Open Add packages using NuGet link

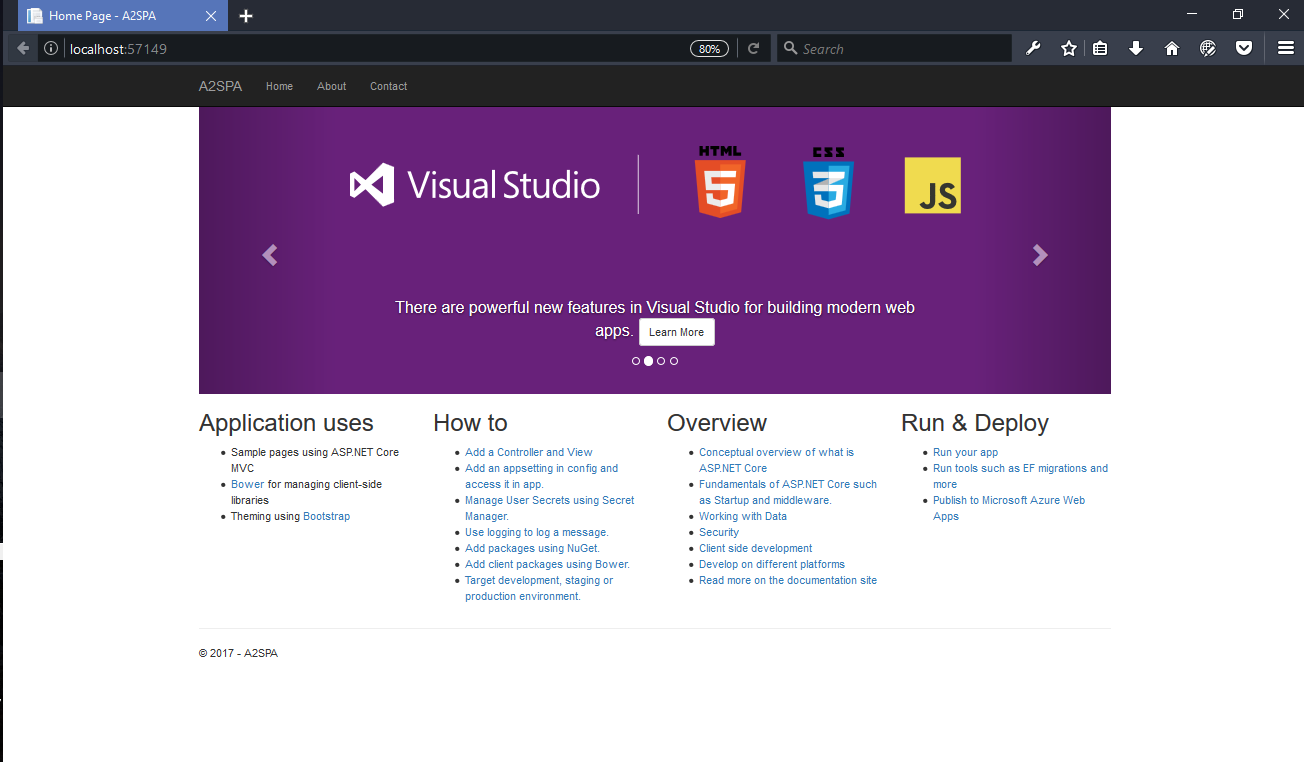(x=533, y=548)
